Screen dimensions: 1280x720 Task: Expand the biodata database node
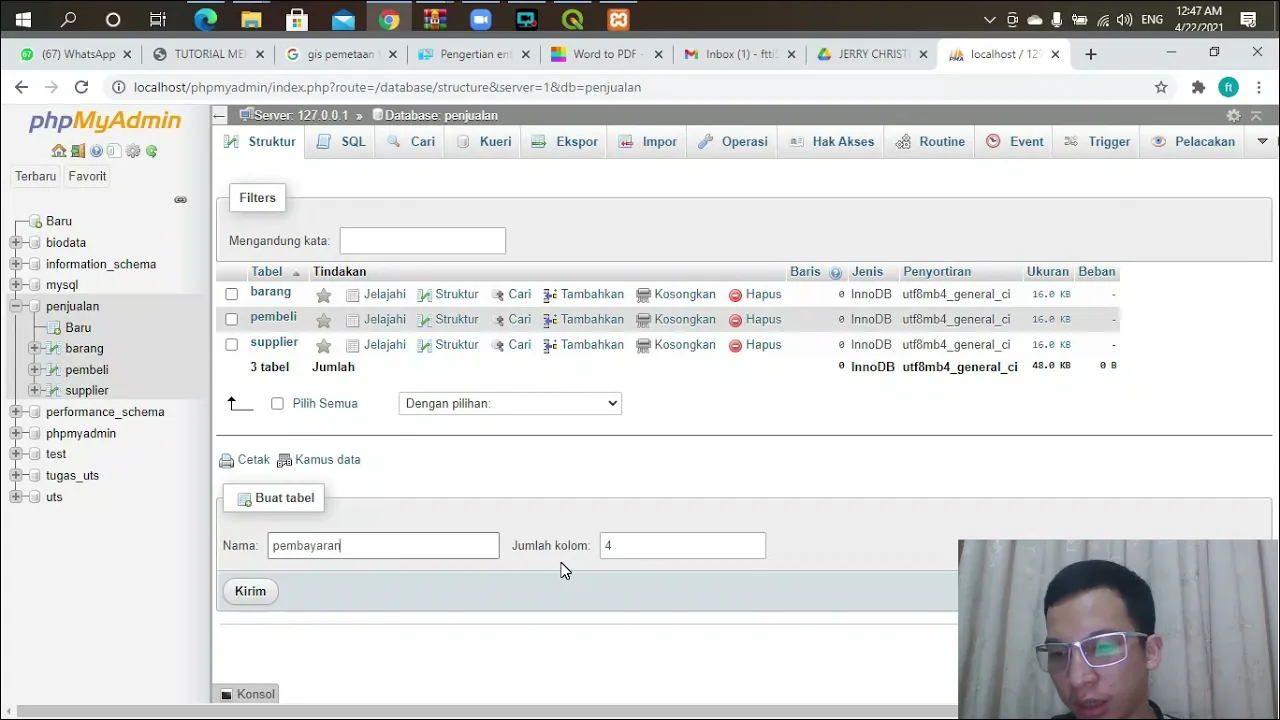point(15,243)
